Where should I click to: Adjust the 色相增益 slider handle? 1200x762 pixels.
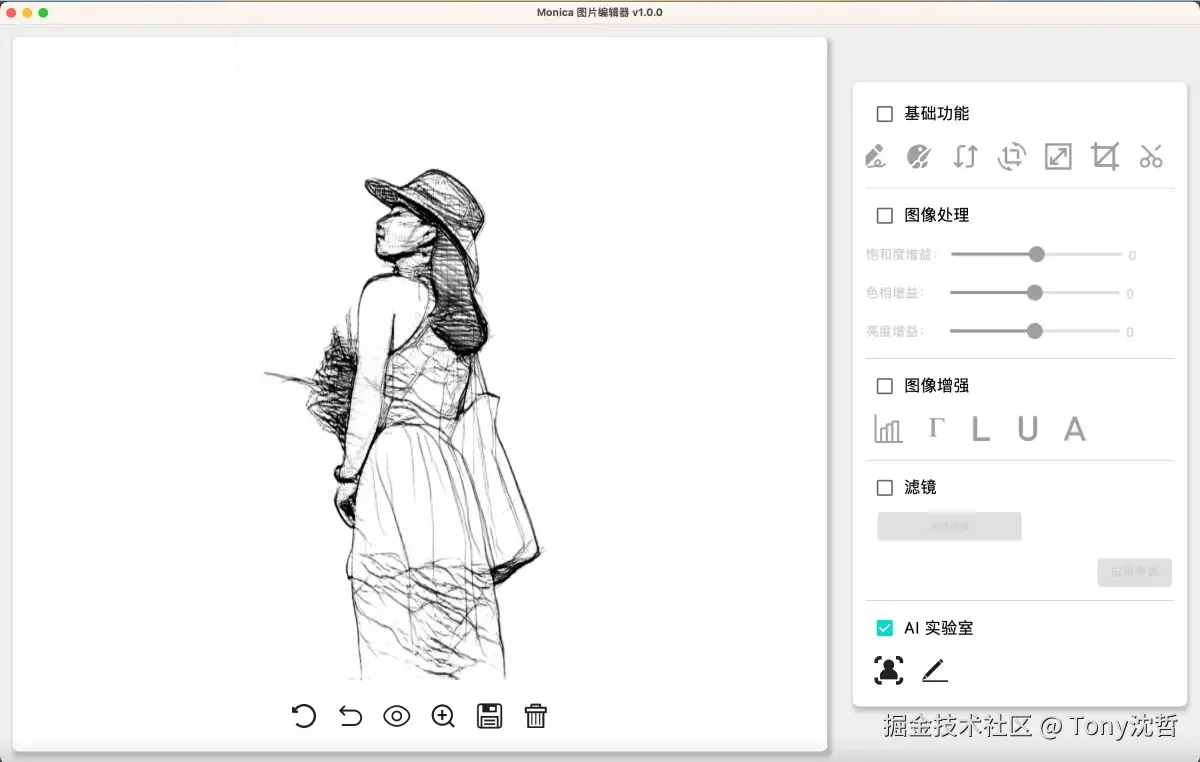[x=1035, y=293]
